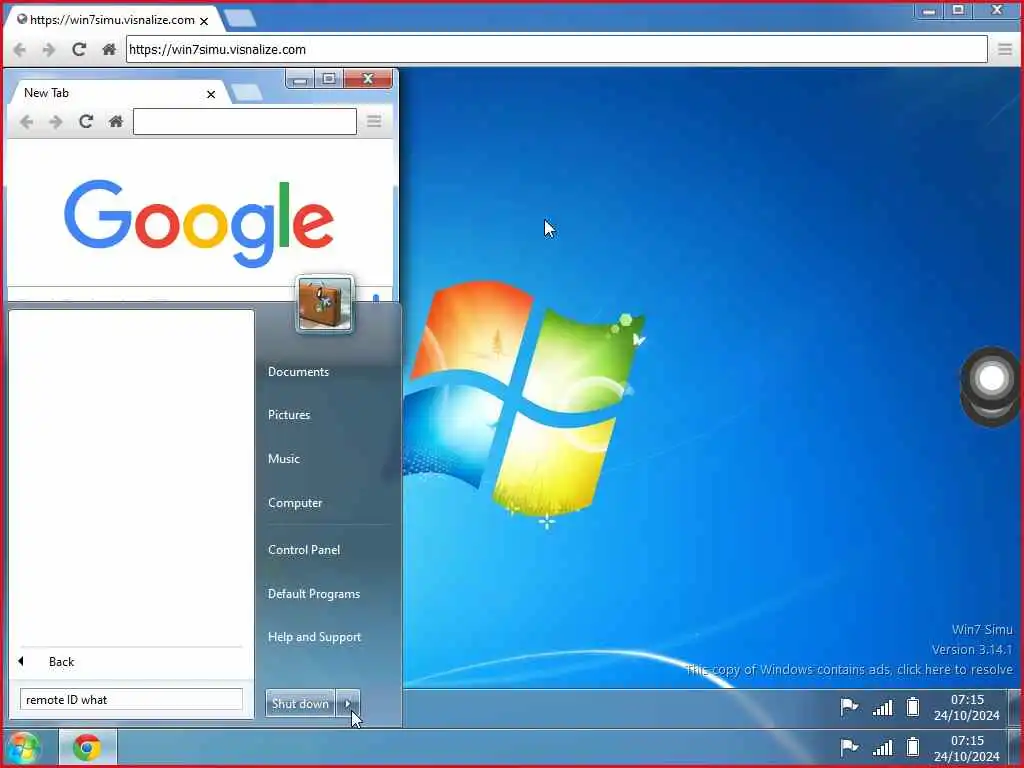1024x768 pixels.
Task: Click the Shut down button
Action: coord(300,703)
